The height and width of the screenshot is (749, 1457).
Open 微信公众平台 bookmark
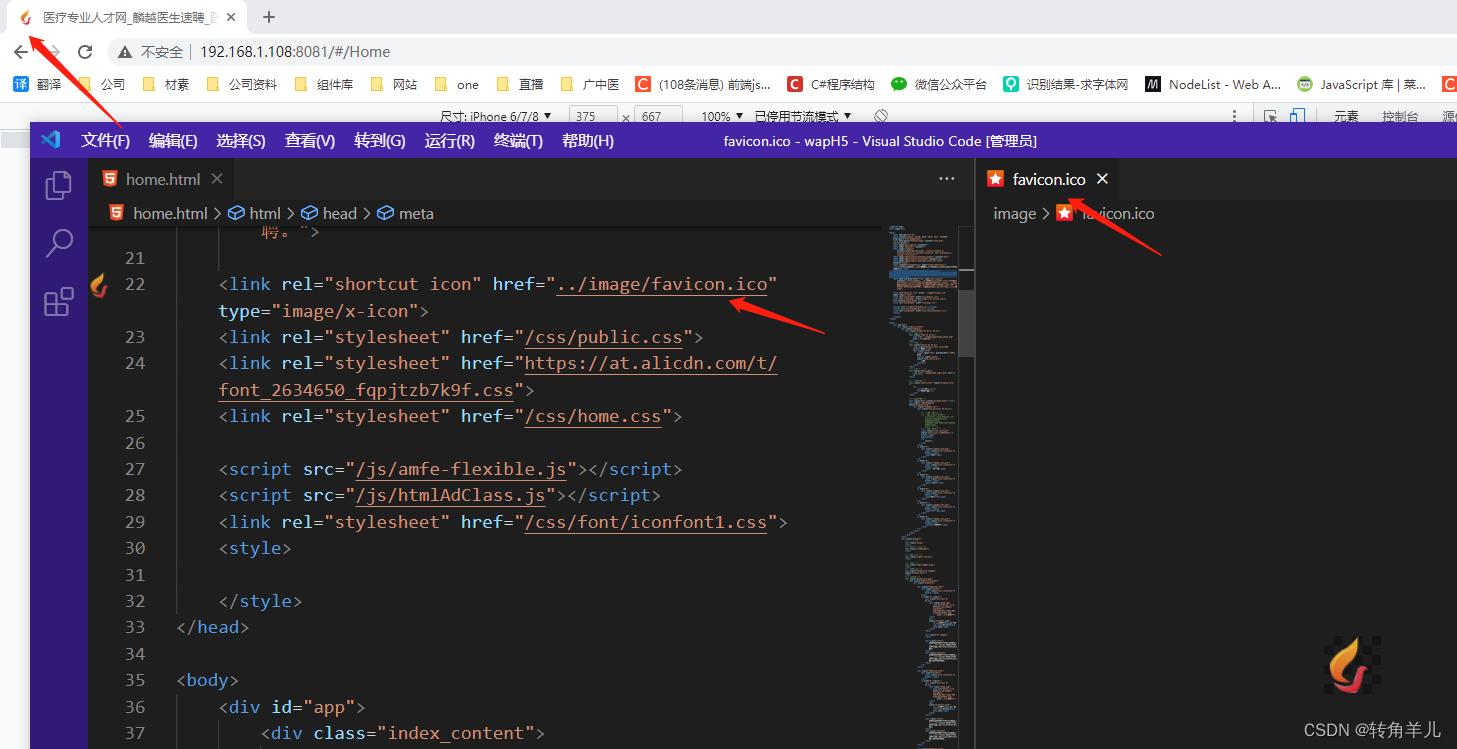click(939, 85)
